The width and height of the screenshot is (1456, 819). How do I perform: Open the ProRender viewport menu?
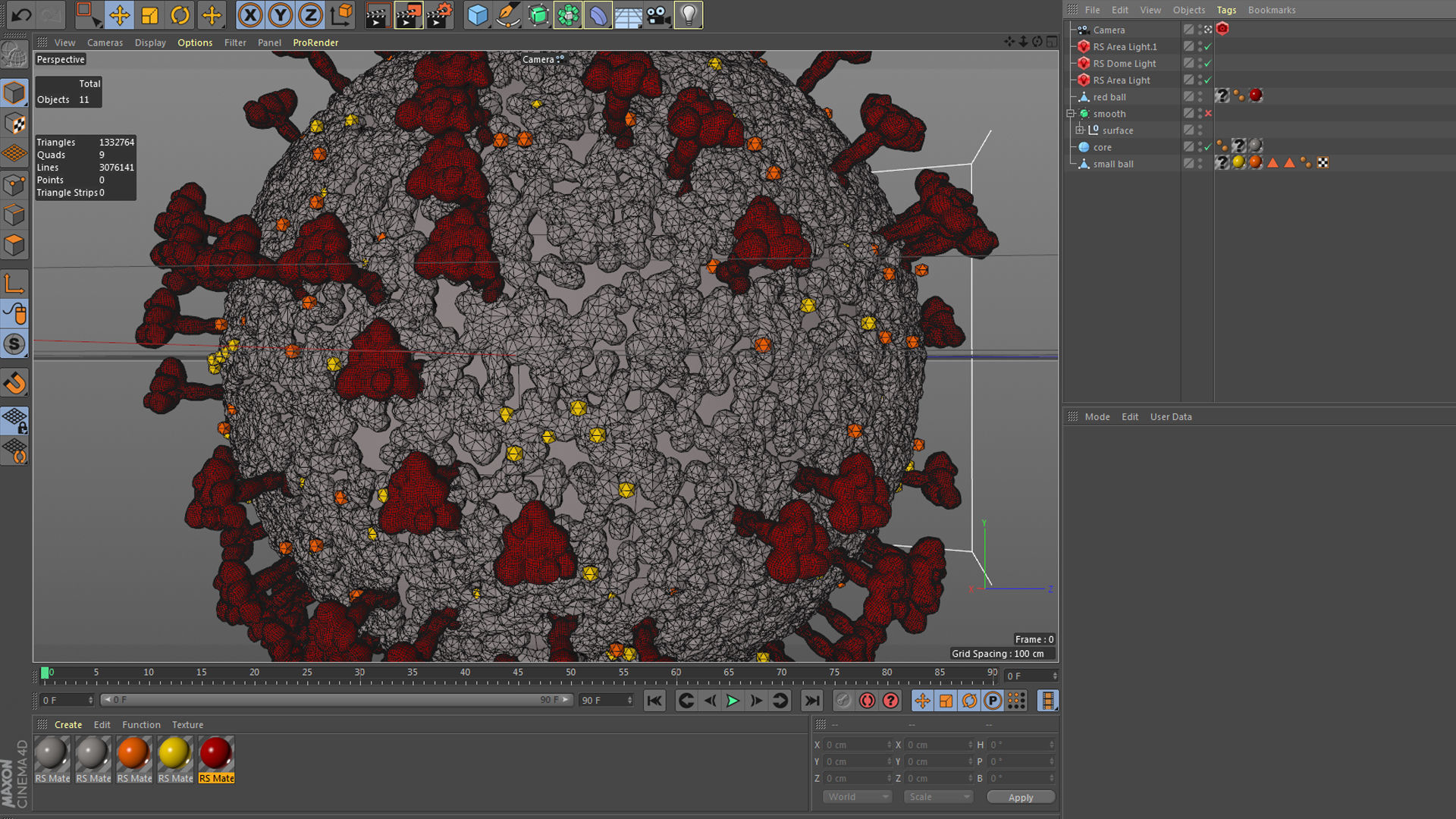315,42
